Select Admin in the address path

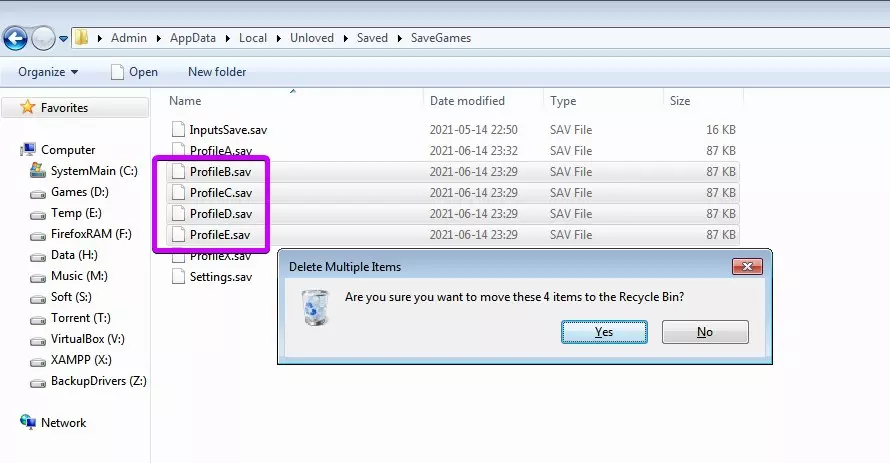click(128, 38)
